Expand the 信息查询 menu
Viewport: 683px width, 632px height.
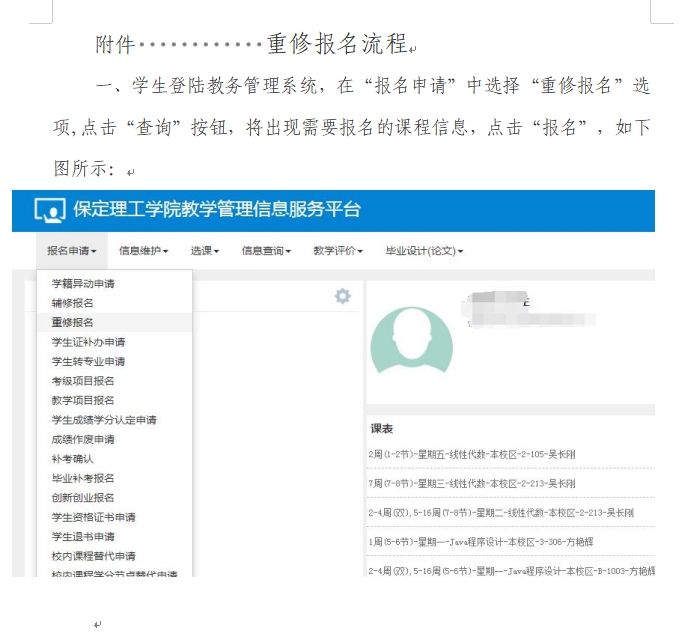[x=266, y=251]
